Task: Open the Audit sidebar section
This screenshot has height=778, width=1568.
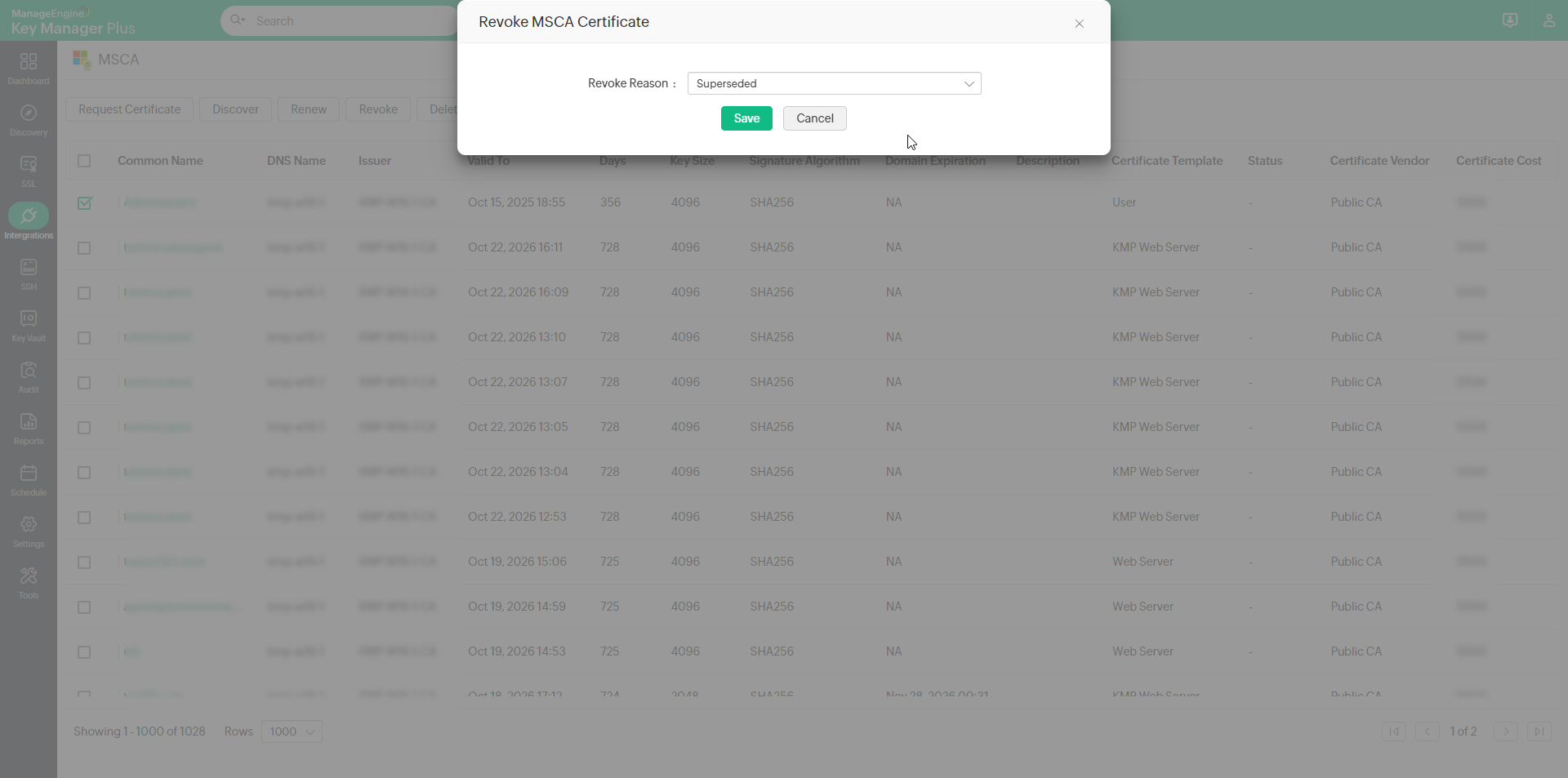Action: tap(29, 377)
